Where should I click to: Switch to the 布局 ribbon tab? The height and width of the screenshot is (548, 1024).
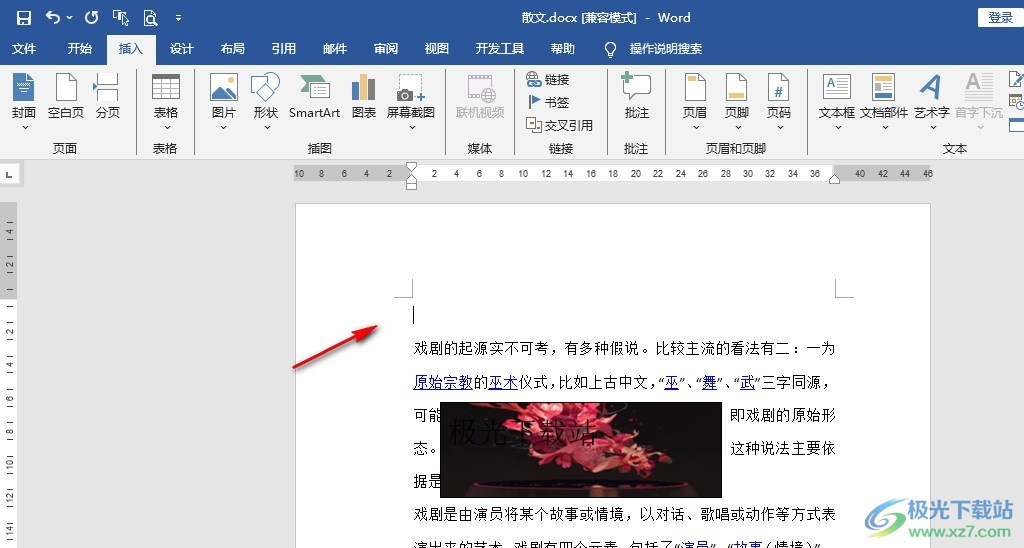[232, 48]
